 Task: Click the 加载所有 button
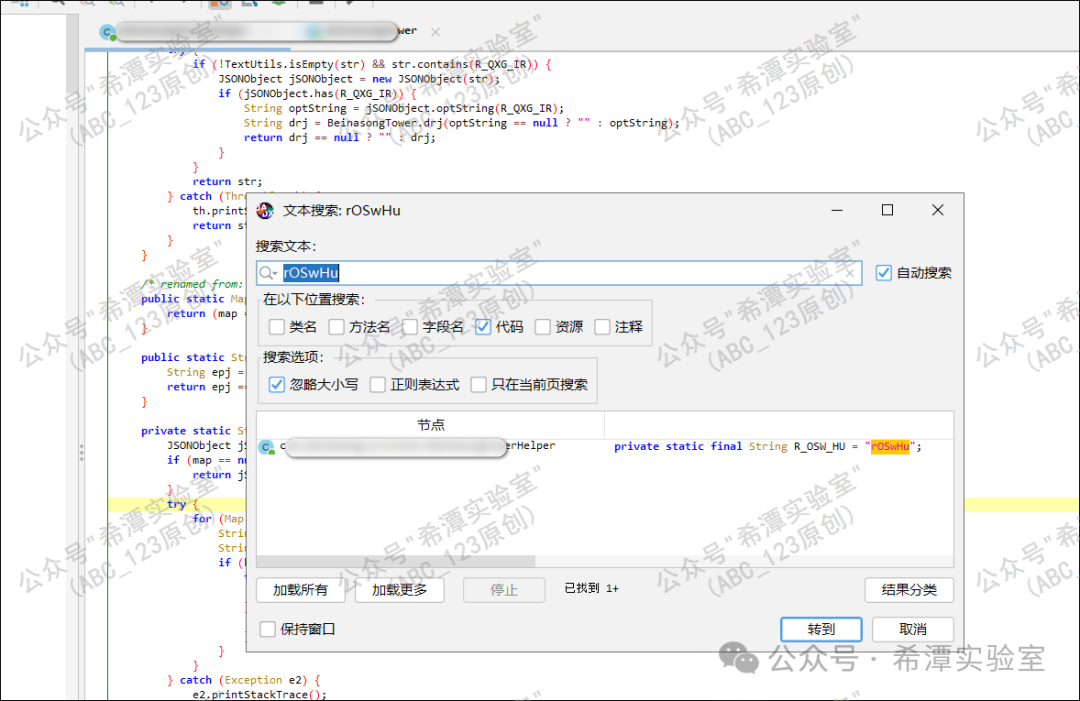point(300,589)
